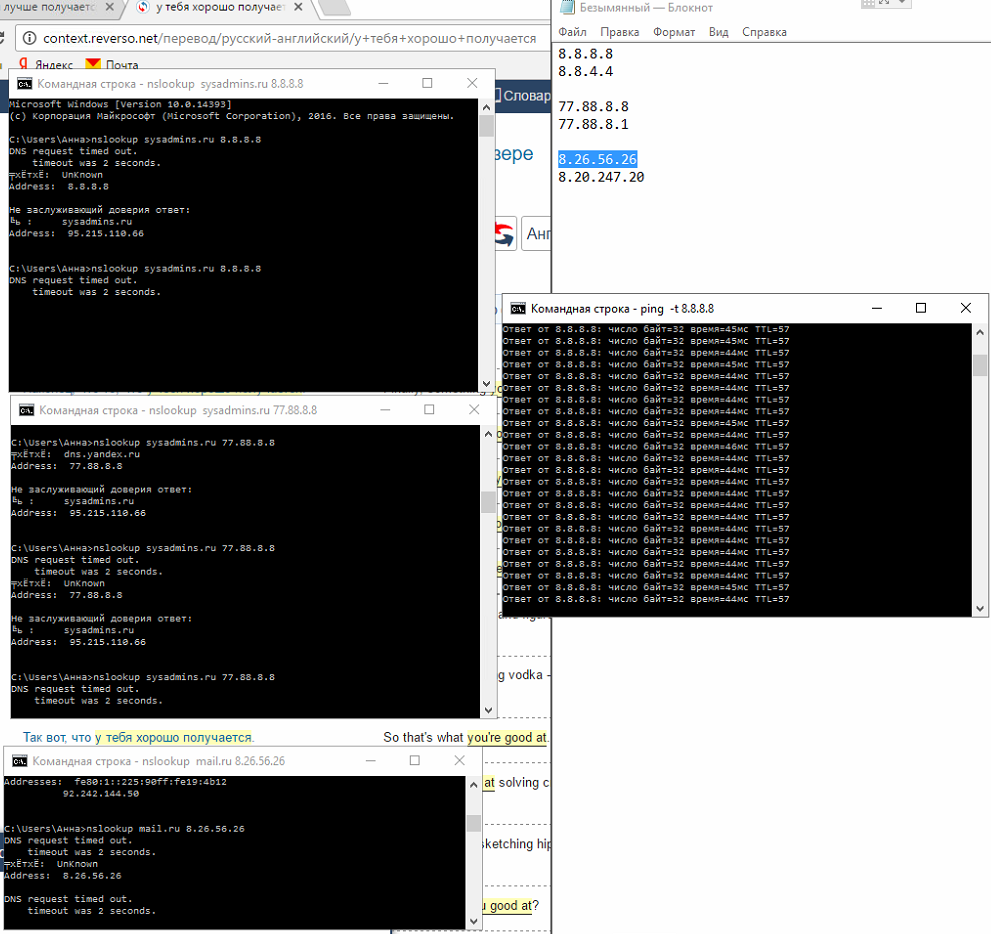
Task: Open the Файл menu in Notepad
Action: pyautogui.click(x=573, y=32)
